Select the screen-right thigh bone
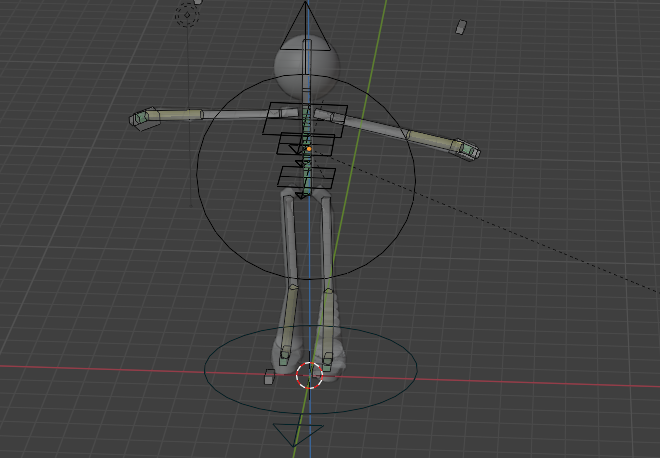This screenshot has height=458, width=660. 327,242
